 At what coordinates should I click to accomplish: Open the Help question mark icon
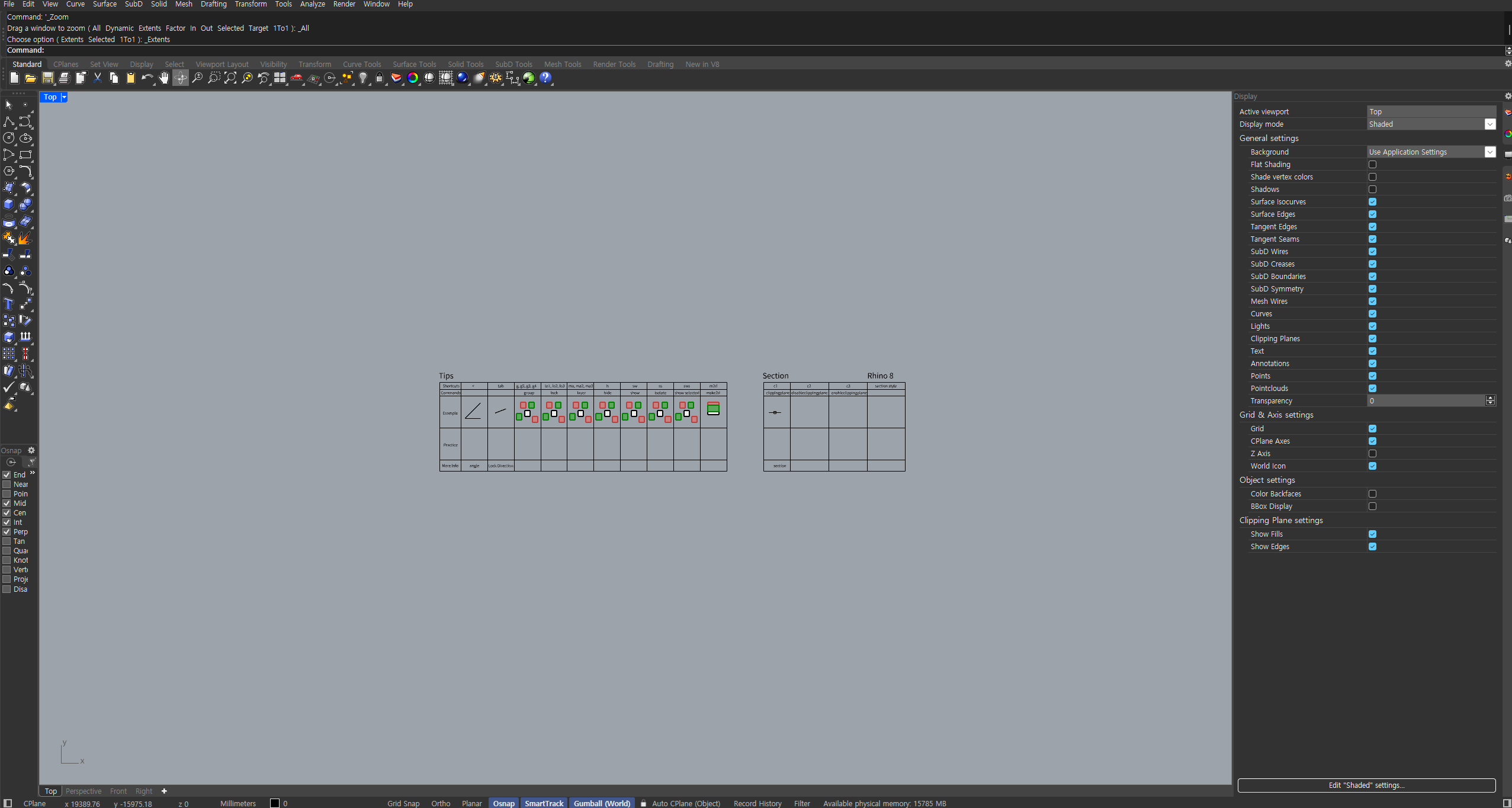click(545, 78)
